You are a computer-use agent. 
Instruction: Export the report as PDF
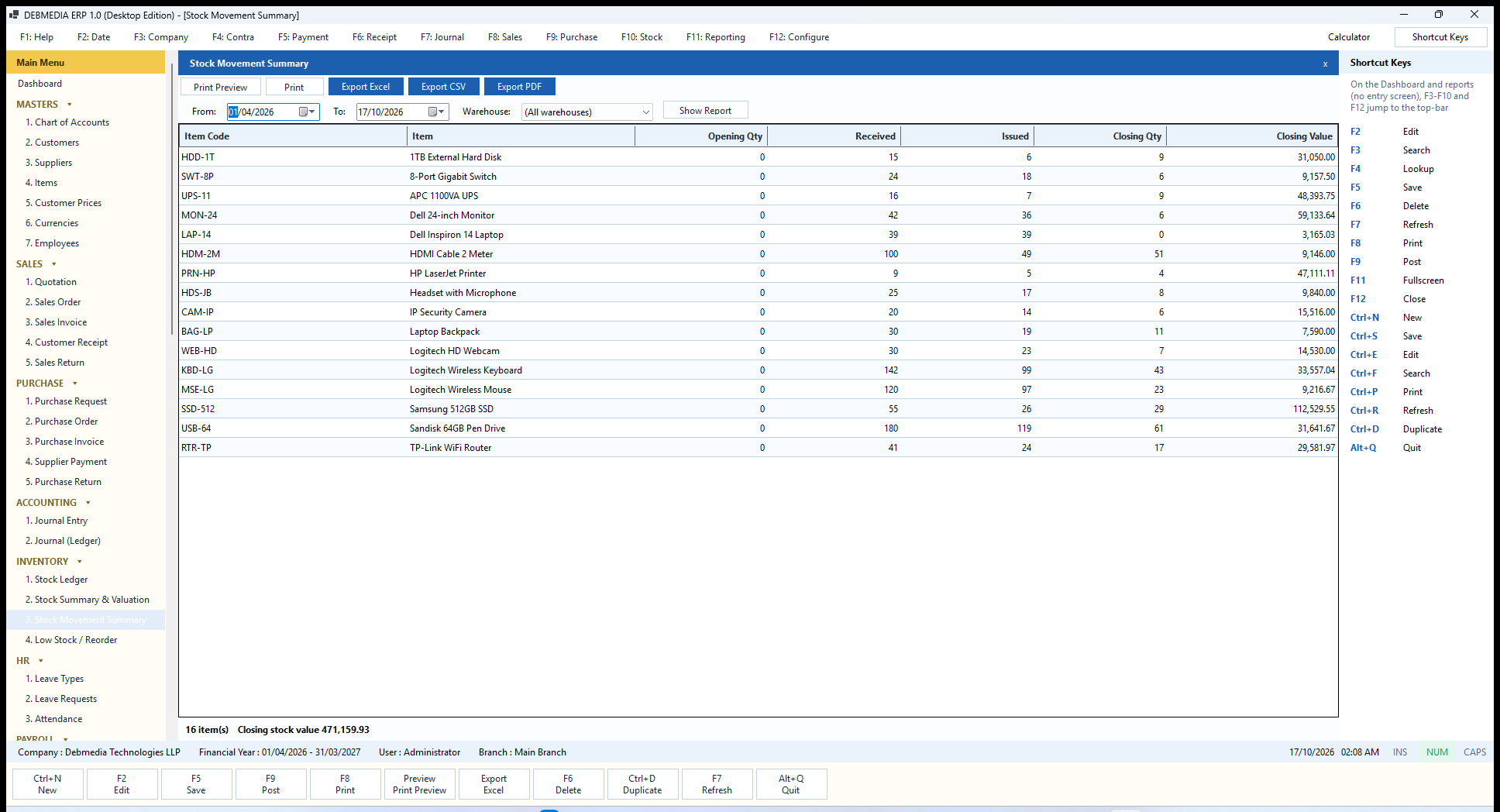pyautogui.click(x=519, y=87)
